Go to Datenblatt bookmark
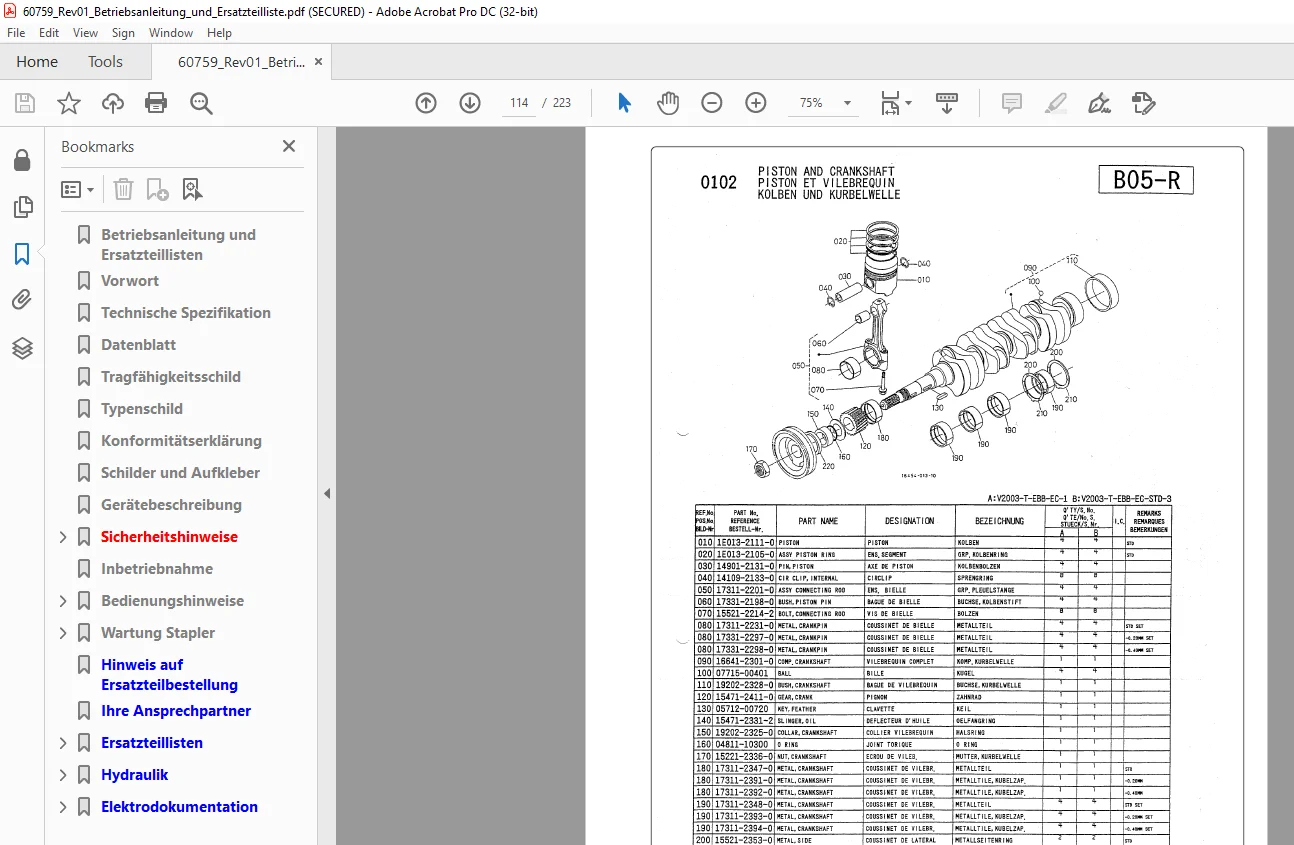1294x845 pixels. (138, 345)
